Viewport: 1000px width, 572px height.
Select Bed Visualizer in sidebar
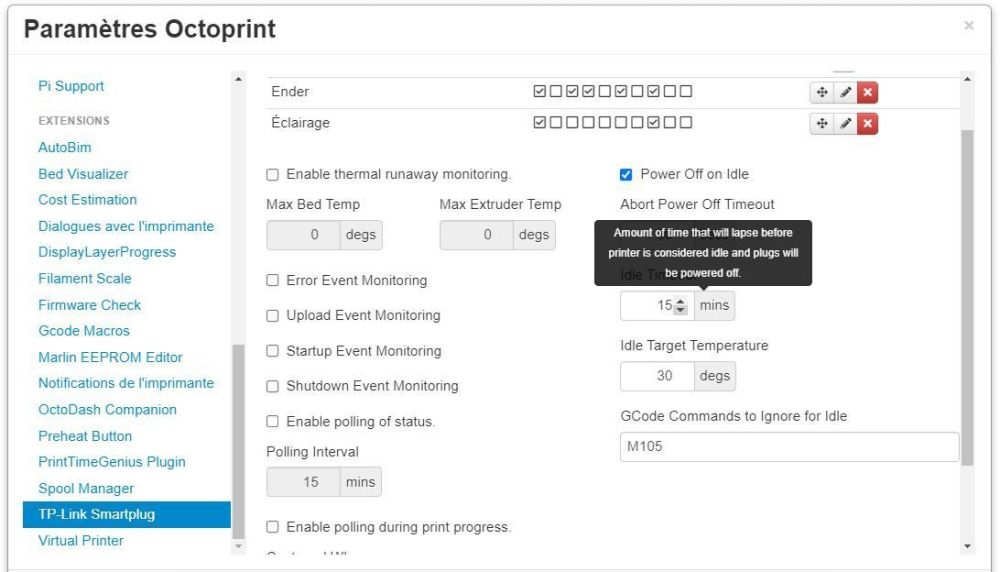83,174
